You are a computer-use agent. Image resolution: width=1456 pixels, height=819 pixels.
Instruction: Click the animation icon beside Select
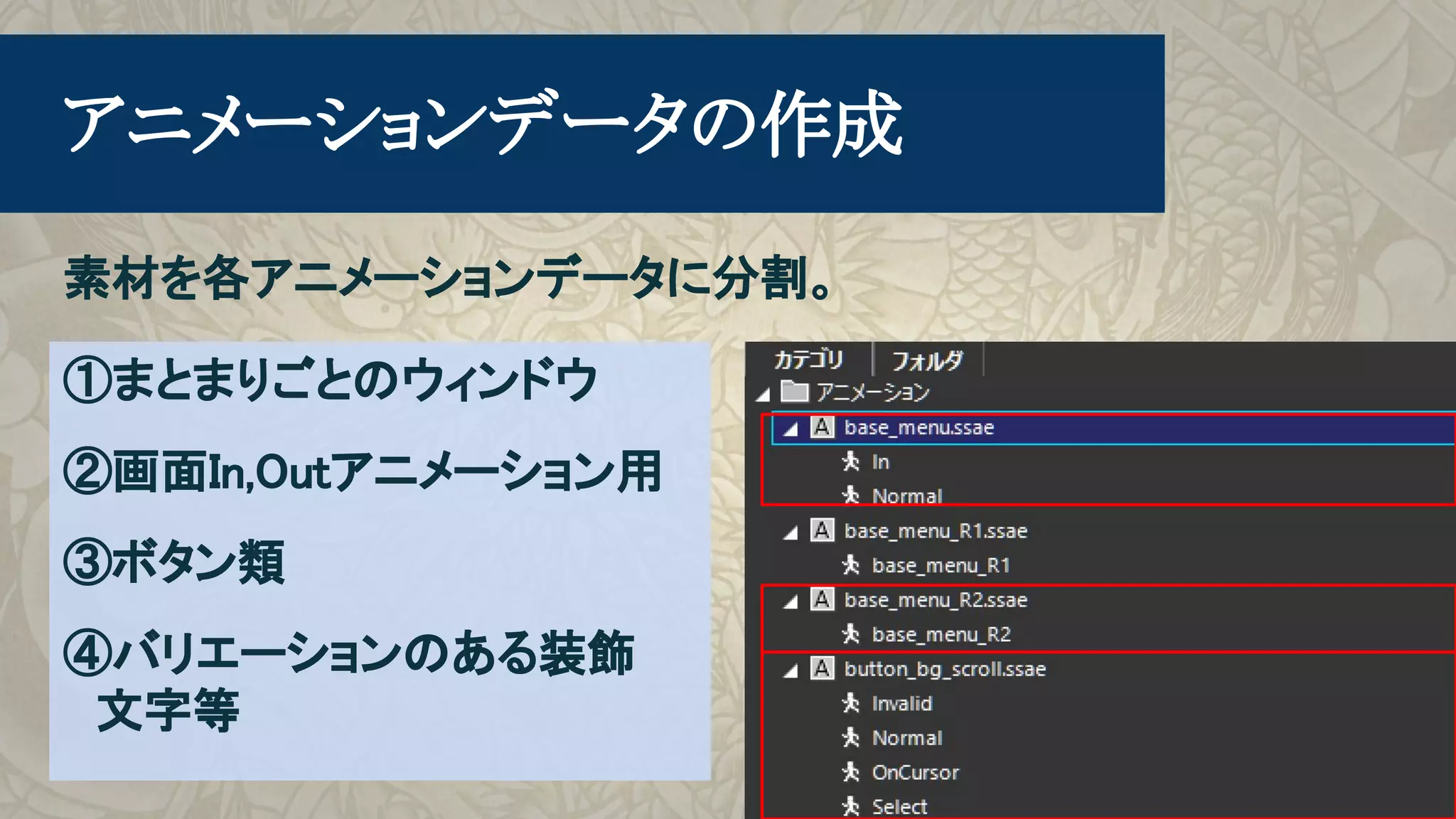tap(851, 806)
